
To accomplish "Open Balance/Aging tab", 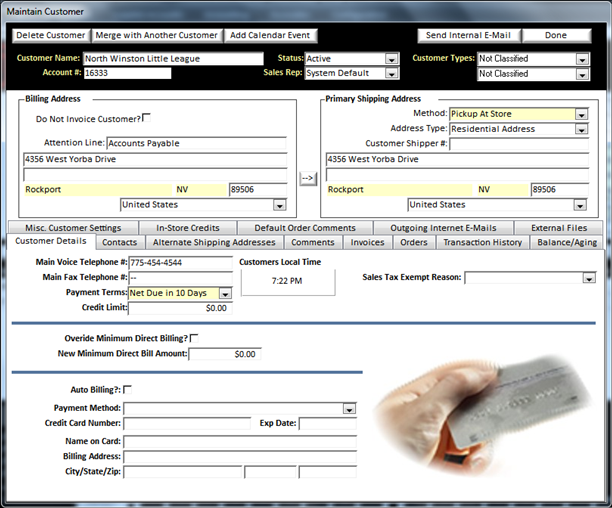I will (x=567, y=242).
